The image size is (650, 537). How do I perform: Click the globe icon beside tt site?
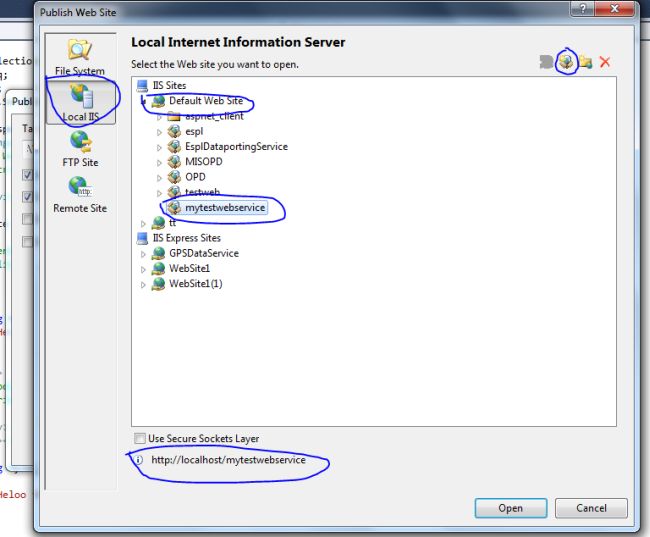click(158, 223)
